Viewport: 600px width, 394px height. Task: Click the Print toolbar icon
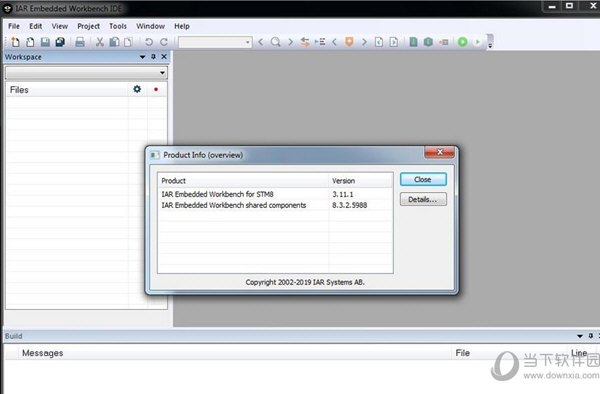click(x=80, y=42)
